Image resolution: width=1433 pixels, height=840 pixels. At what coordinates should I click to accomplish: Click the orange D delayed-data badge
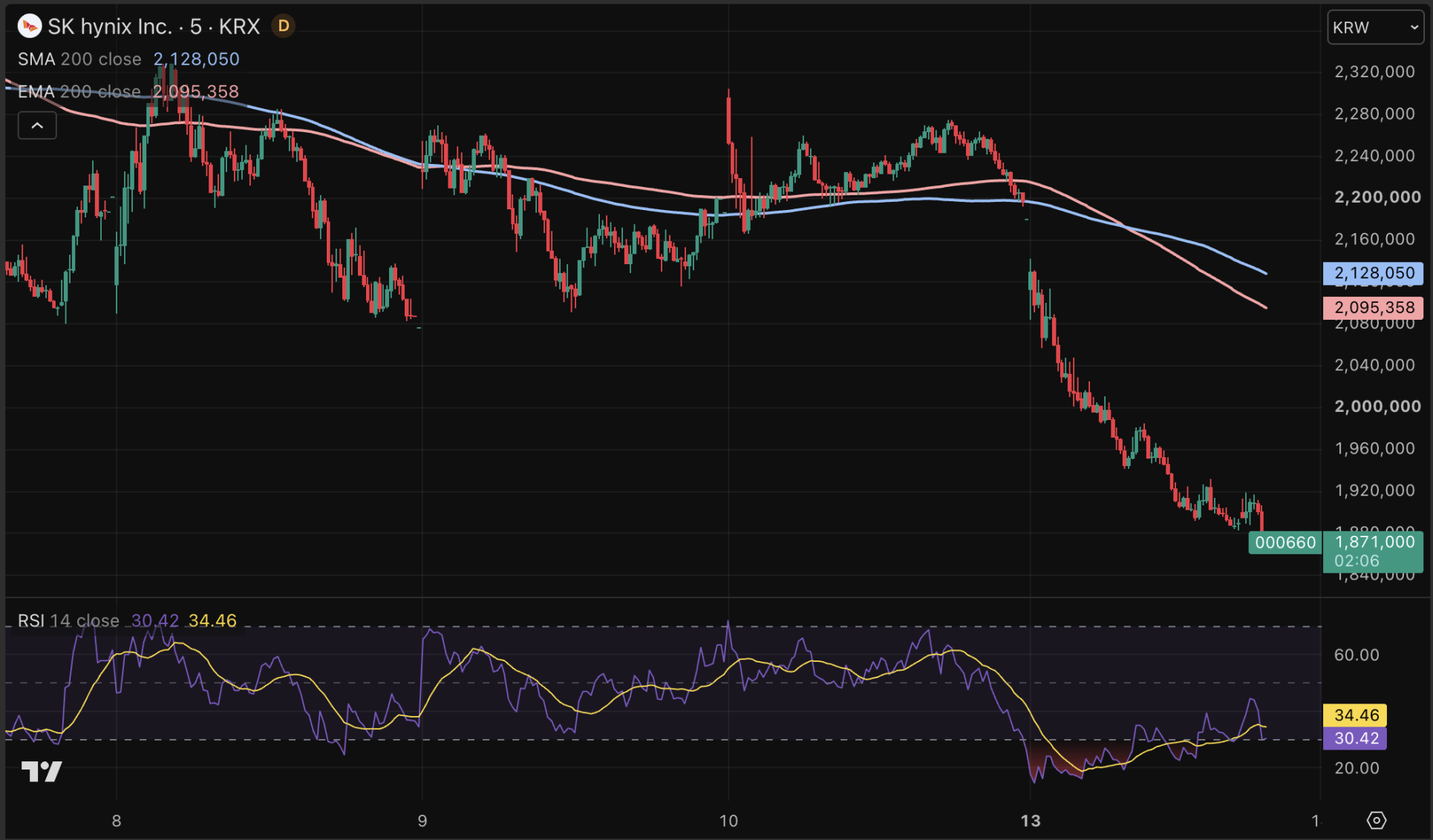click(283, 27)
